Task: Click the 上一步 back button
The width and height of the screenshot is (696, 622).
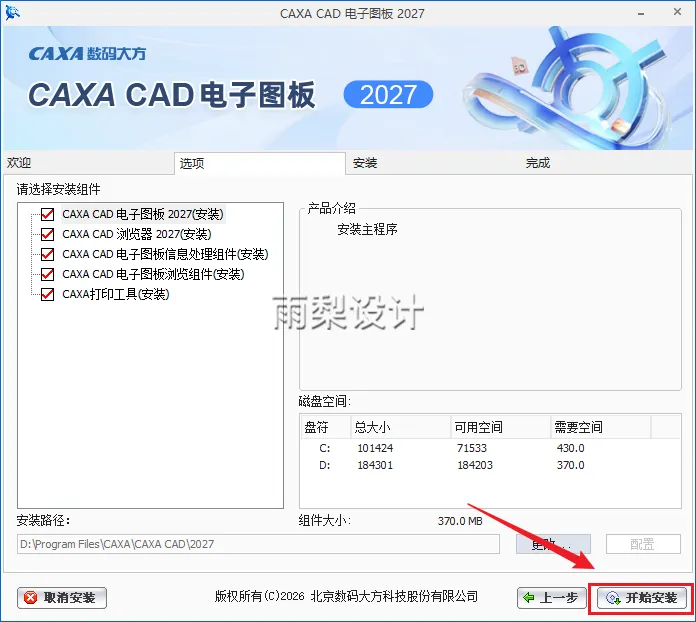Action: point(551,598)
